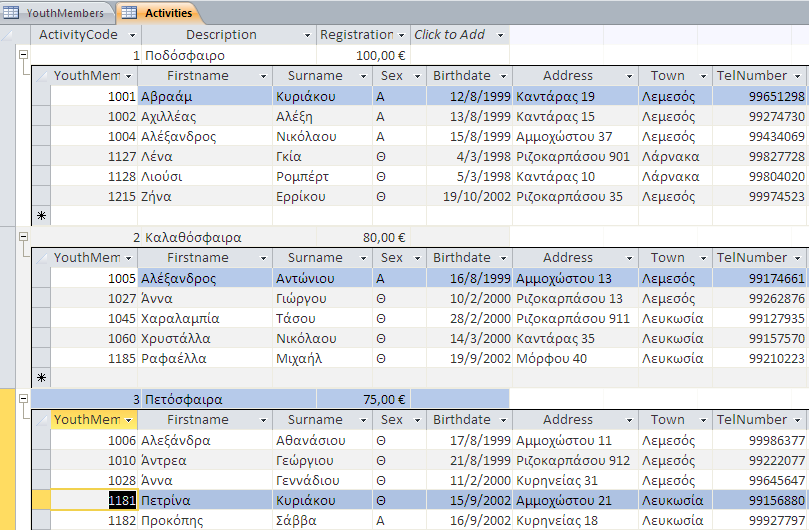Click firstname cell Αβραάμ
This screenshot has width=809, height=530.
tap(205, 96)
